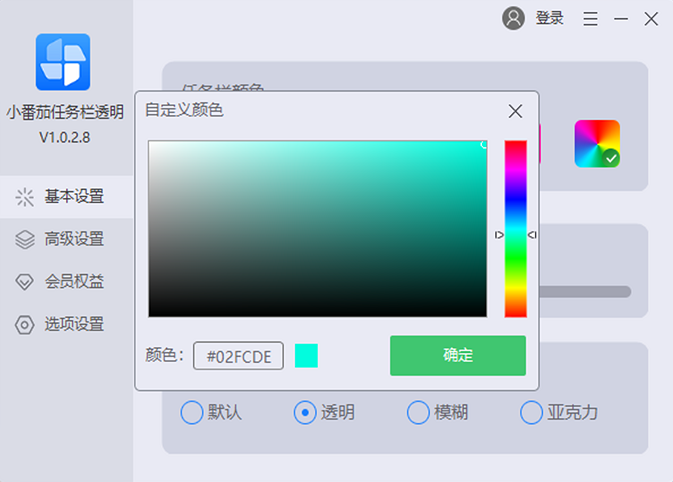
Task: Select the 模糊 radio option
Action: pyautogui.click(x=418, y=412)
